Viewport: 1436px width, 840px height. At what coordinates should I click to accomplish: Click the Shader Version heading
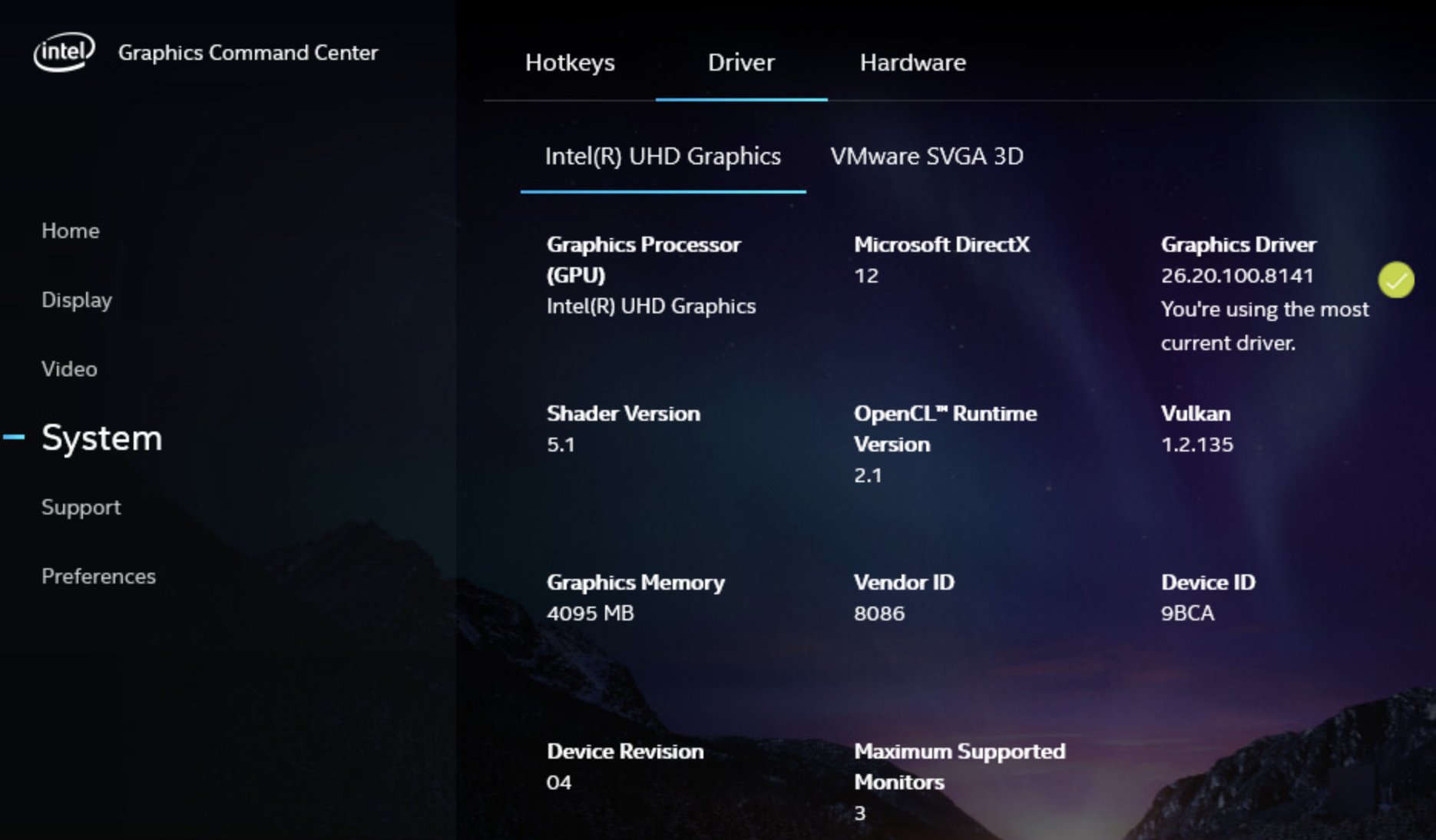point(624,414)
